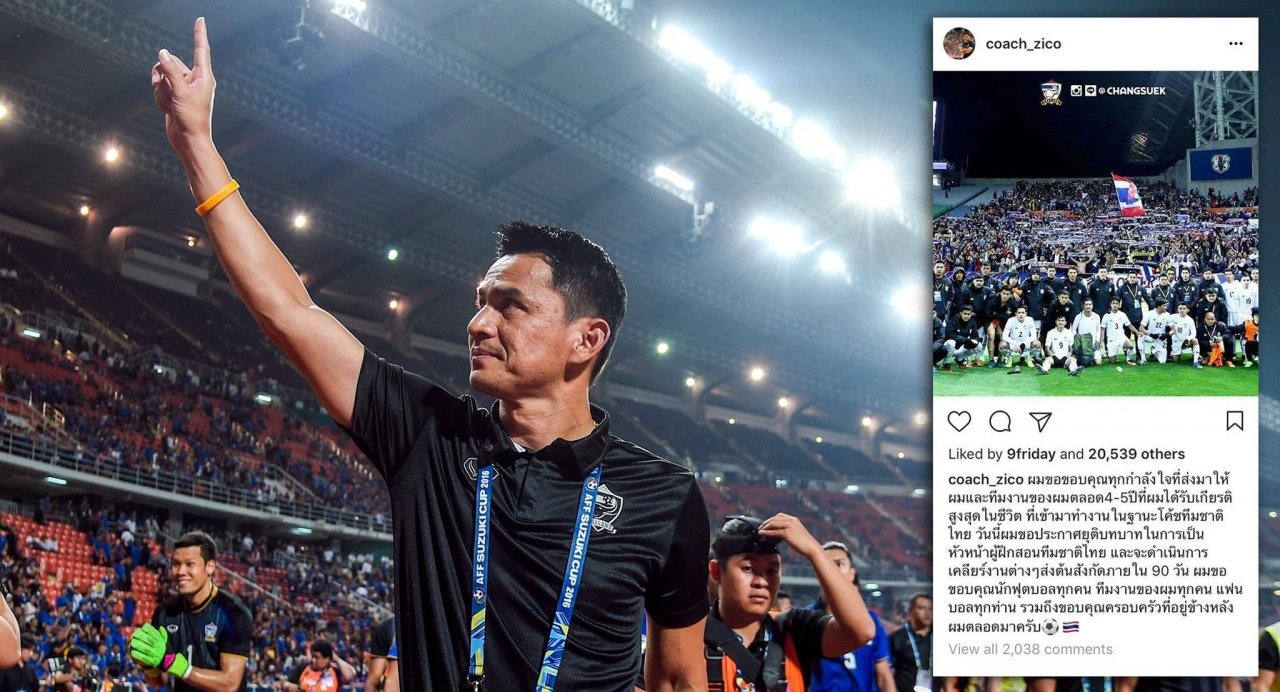Tap the Changsuek team crest logo
This screenshot has width=1280, height=692.
coord(1051,93)
